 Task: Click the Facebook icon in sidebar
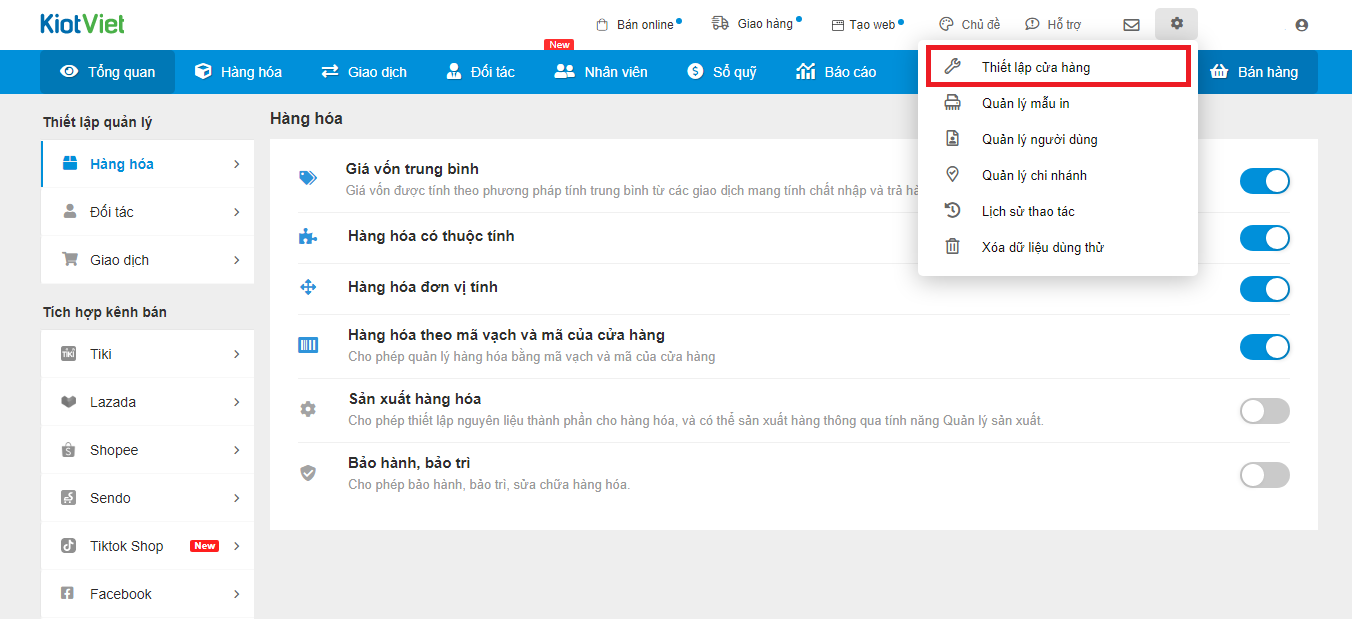[69, 594]
